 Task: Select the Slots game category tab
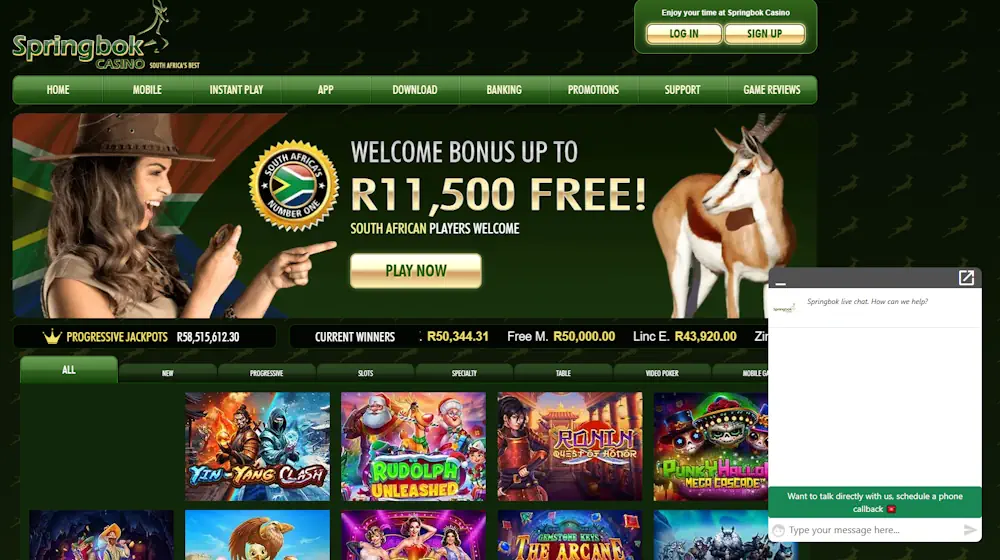click(365, 373)
